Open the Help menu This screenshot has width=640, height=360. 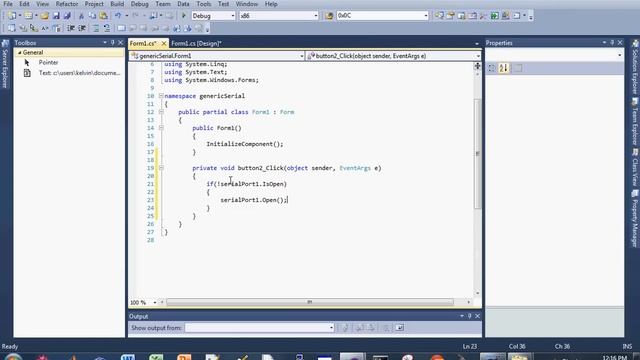coord(271,4)
